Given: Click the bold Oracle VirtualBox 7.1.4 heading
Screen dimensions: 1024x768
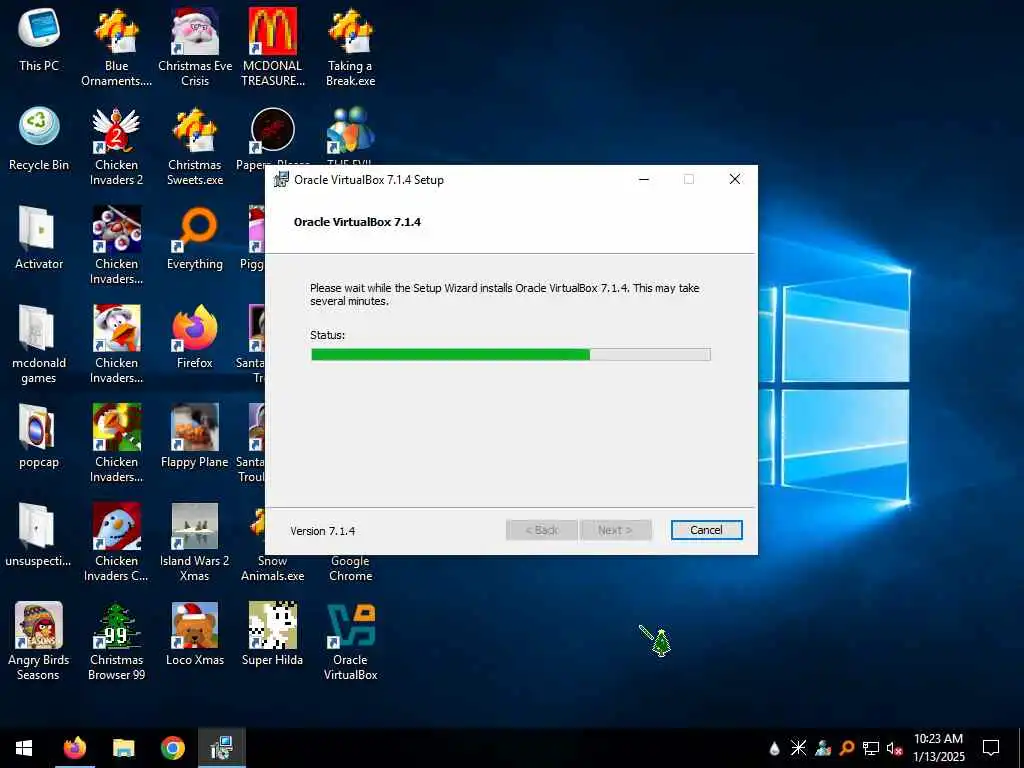Looking at the screenshot, I should click(x=357, y=222).
